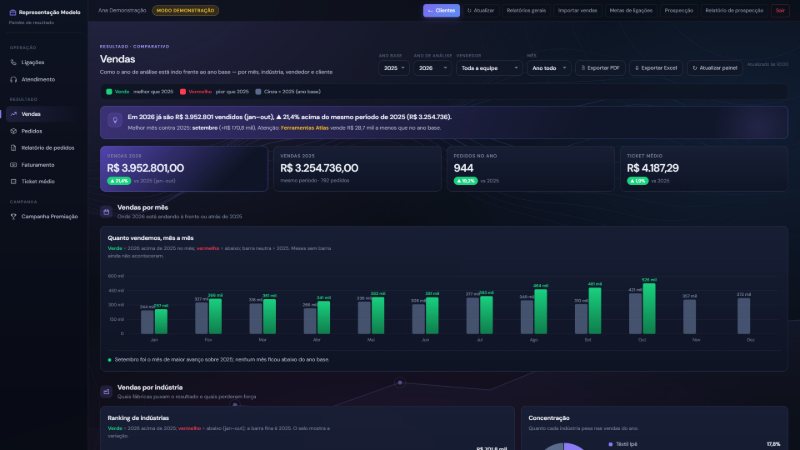Click the Relatório de pedidos document icon
This screenshot has height=450, width=800.
tap(13, 148)
